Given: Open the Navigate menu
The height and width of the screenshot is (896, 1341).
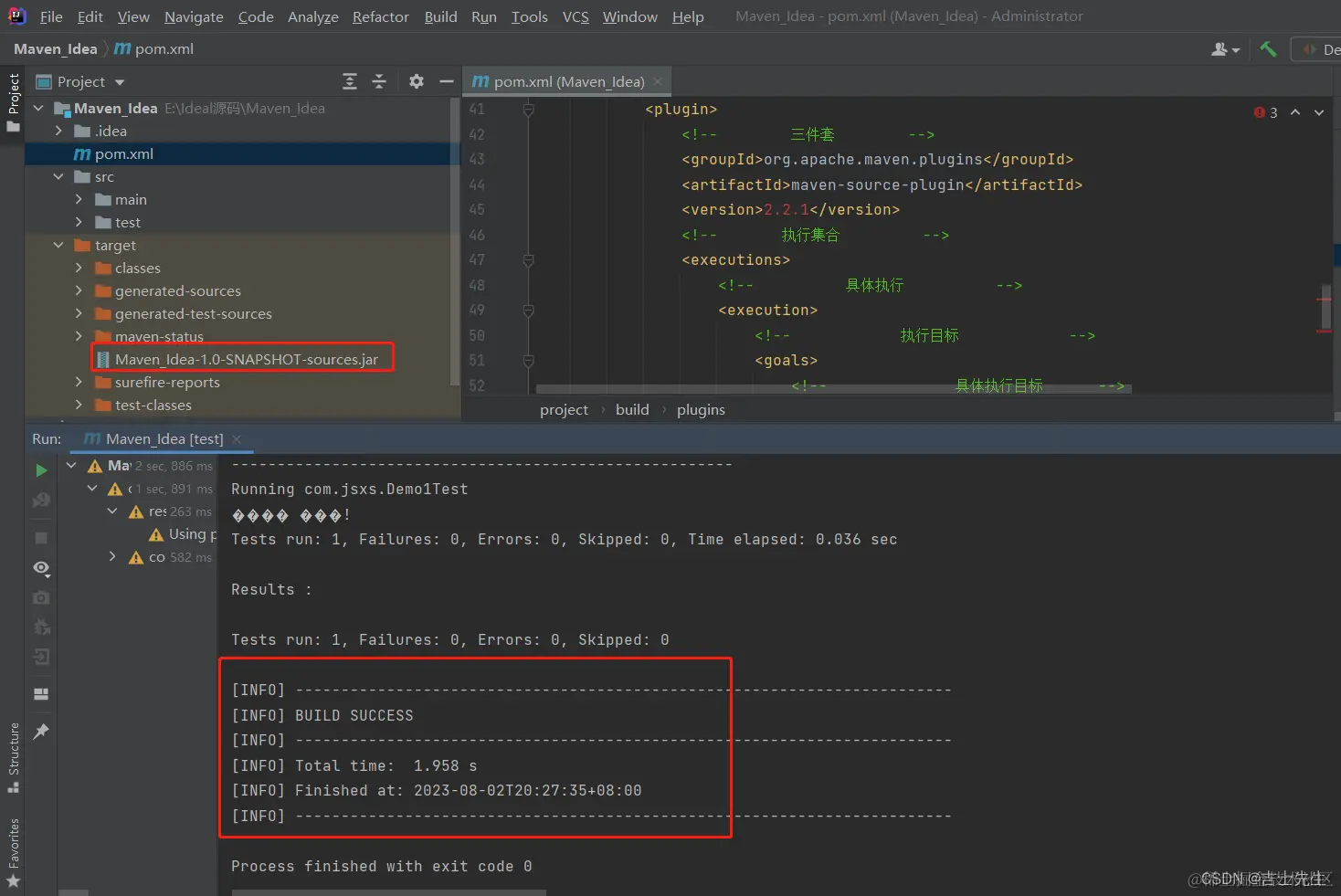Looking at the screenshot, I should pyautogui.click(x=194, y=16).
